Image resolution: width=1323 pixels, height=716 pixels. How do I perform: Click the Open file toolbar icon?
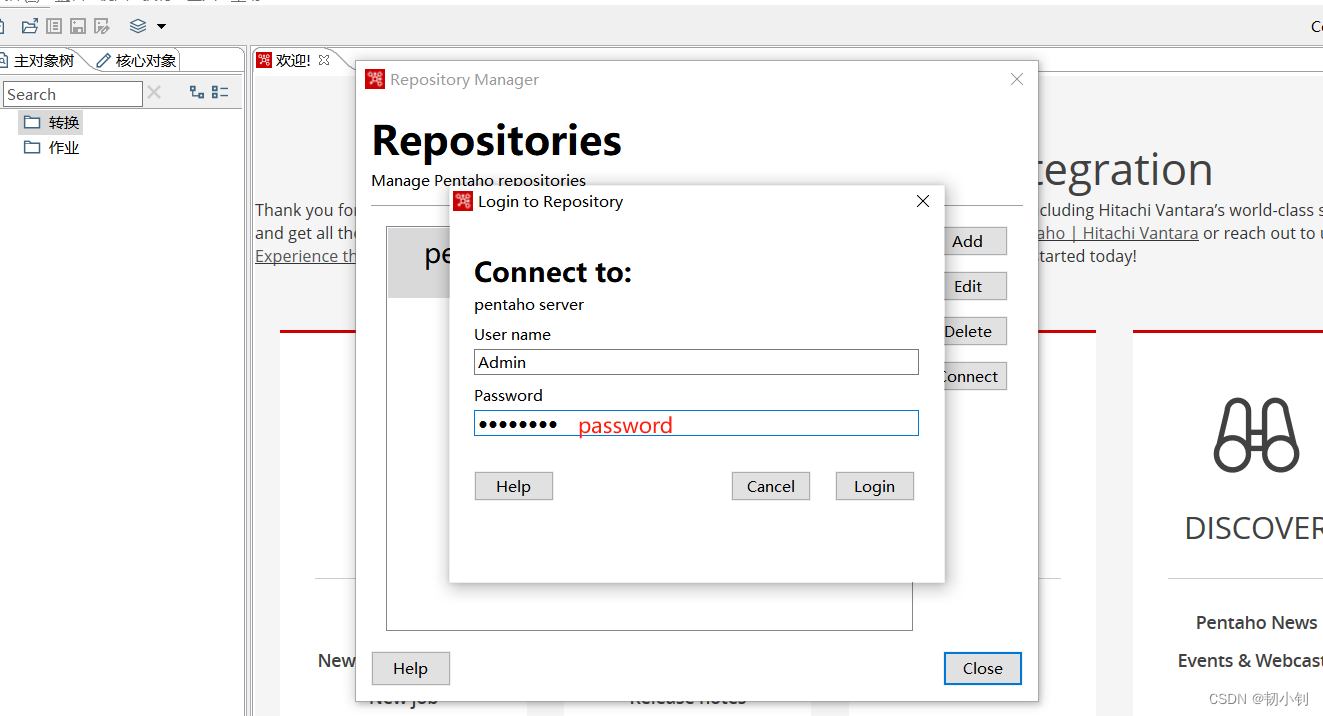click(x=30, y=26)
